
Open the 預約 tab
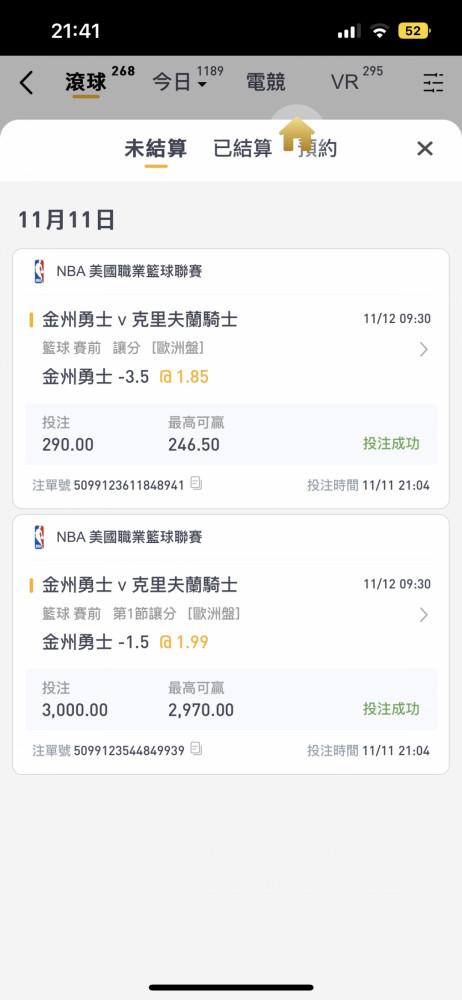point(318,149)
